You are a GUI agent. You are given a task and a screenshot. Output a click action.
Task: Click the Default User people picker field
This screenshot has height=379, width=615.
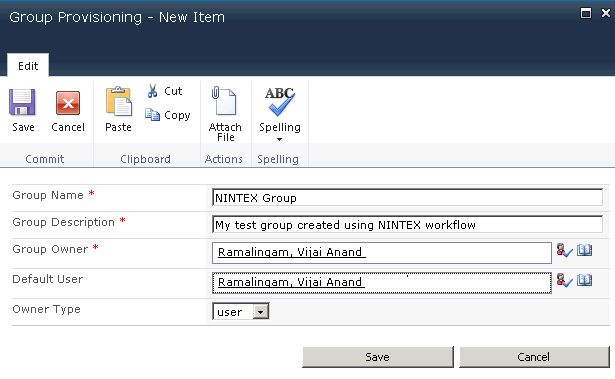tap(382, 282)
